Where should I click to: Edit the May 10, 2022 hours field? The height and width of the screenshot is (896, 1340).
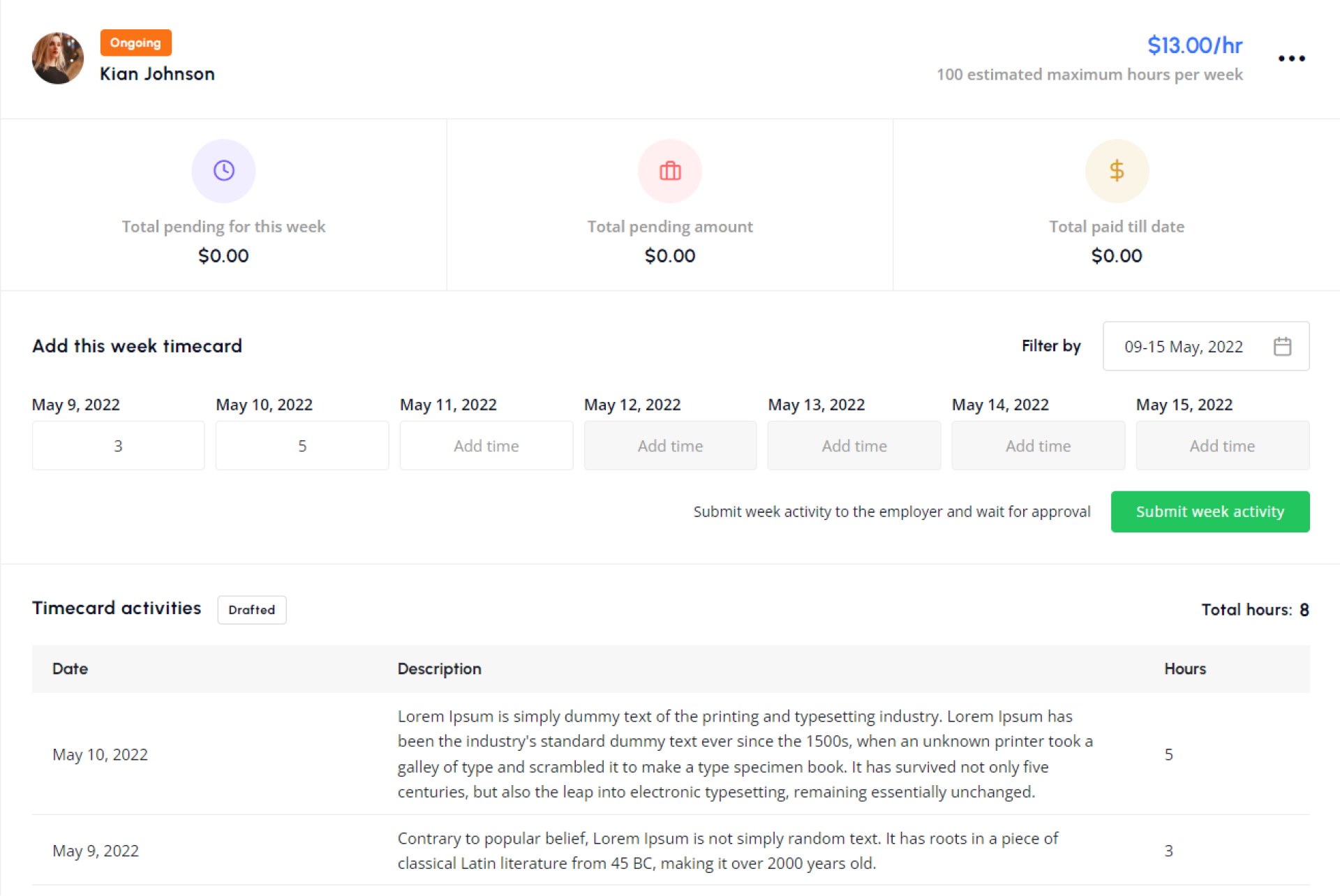coord(302,445)
